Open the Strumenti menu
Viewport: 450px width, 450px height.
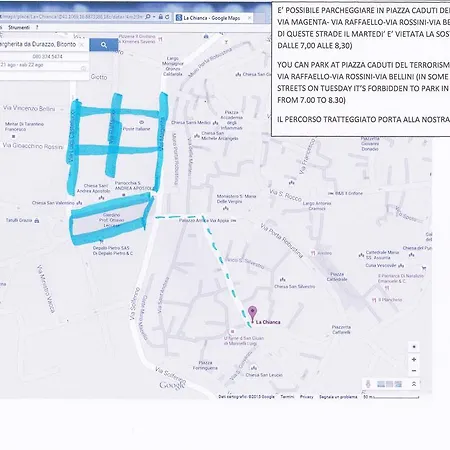(19, 27)
